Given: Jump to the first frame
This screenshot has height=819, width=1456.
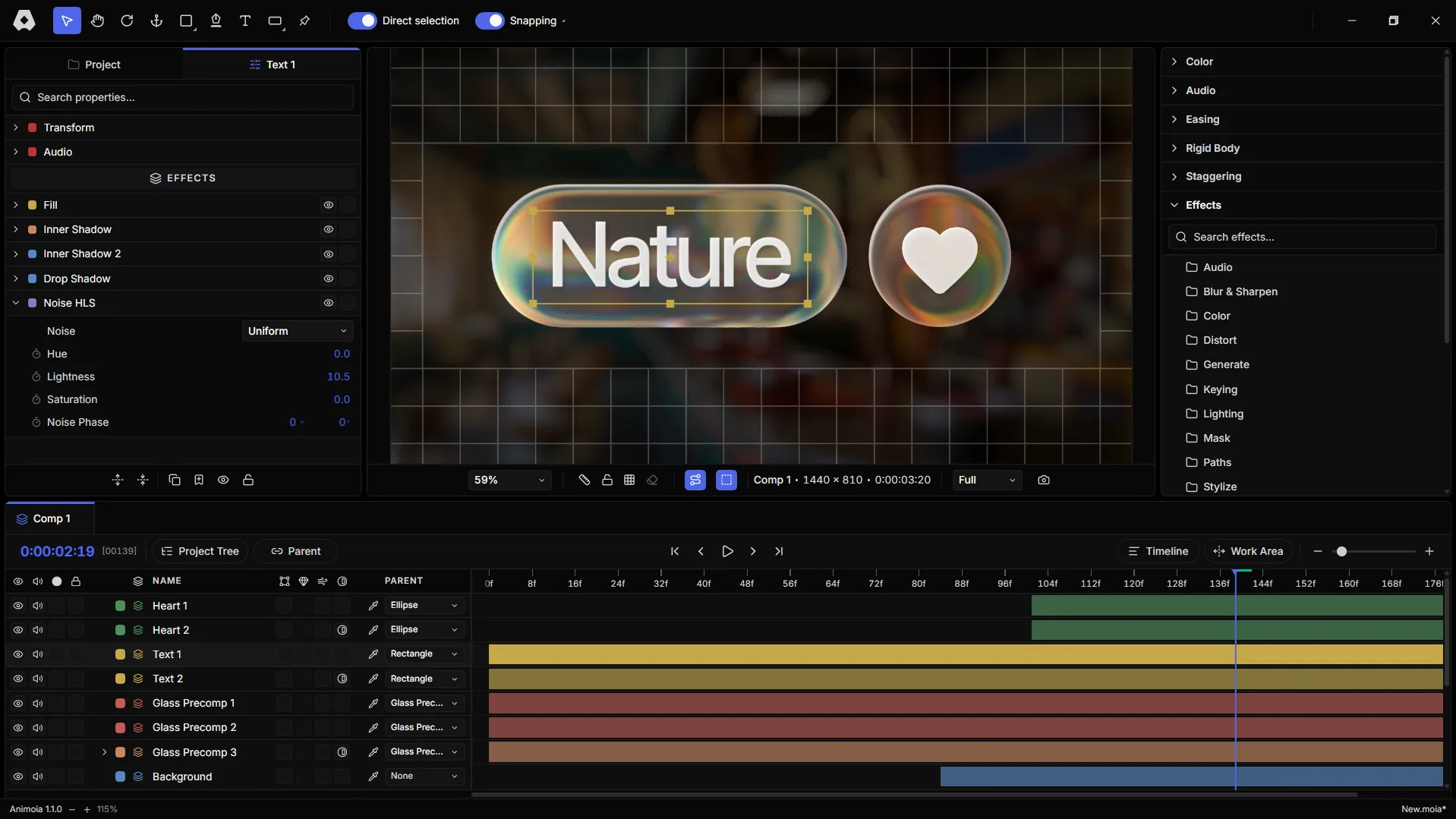Looking at the screenshot, I should (x=675, y=551).
